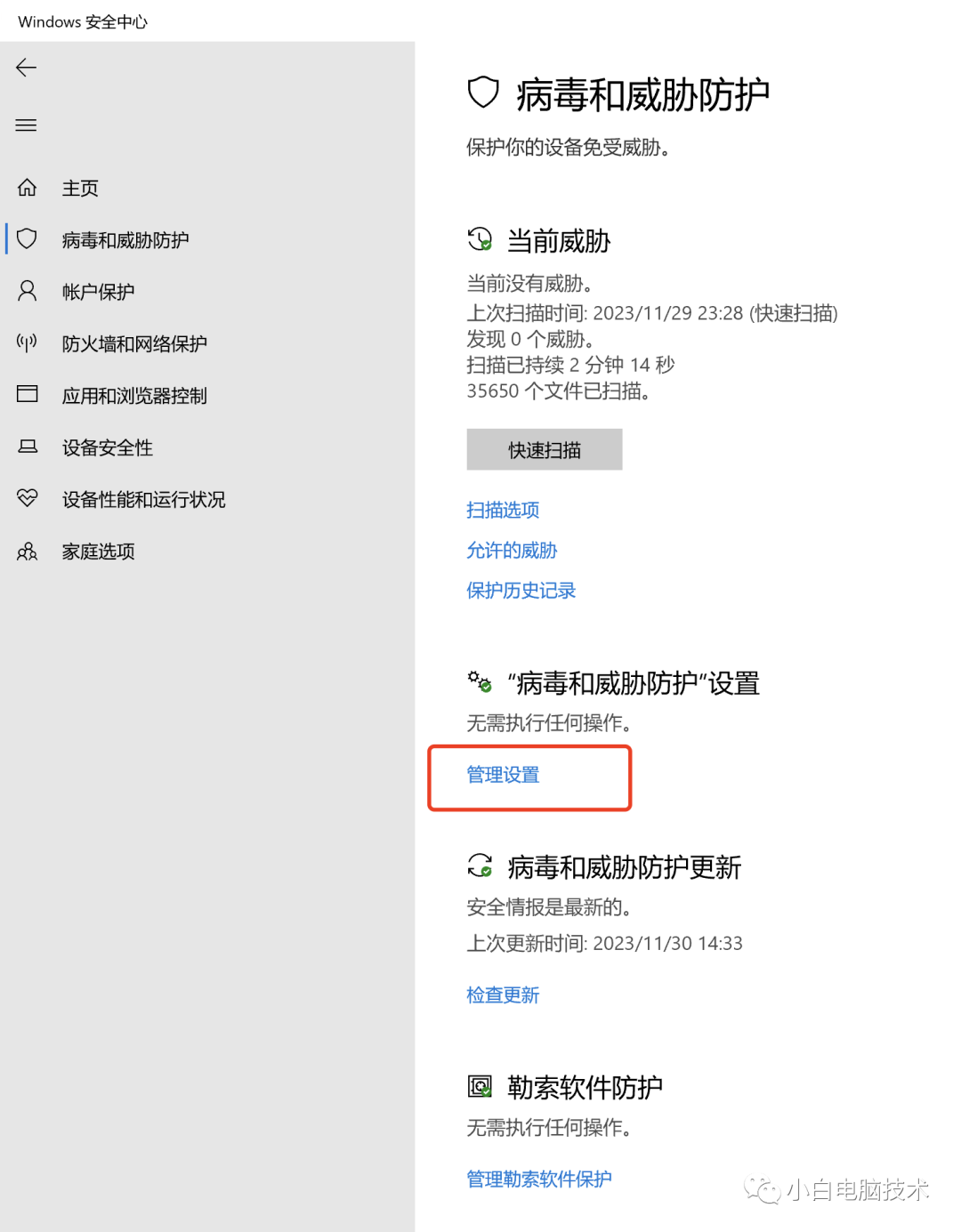Viewport: 961px width, 1232px height.
Task: Click the 病毒和威胁防护更新 heading
Action: [x=625, y=867]
